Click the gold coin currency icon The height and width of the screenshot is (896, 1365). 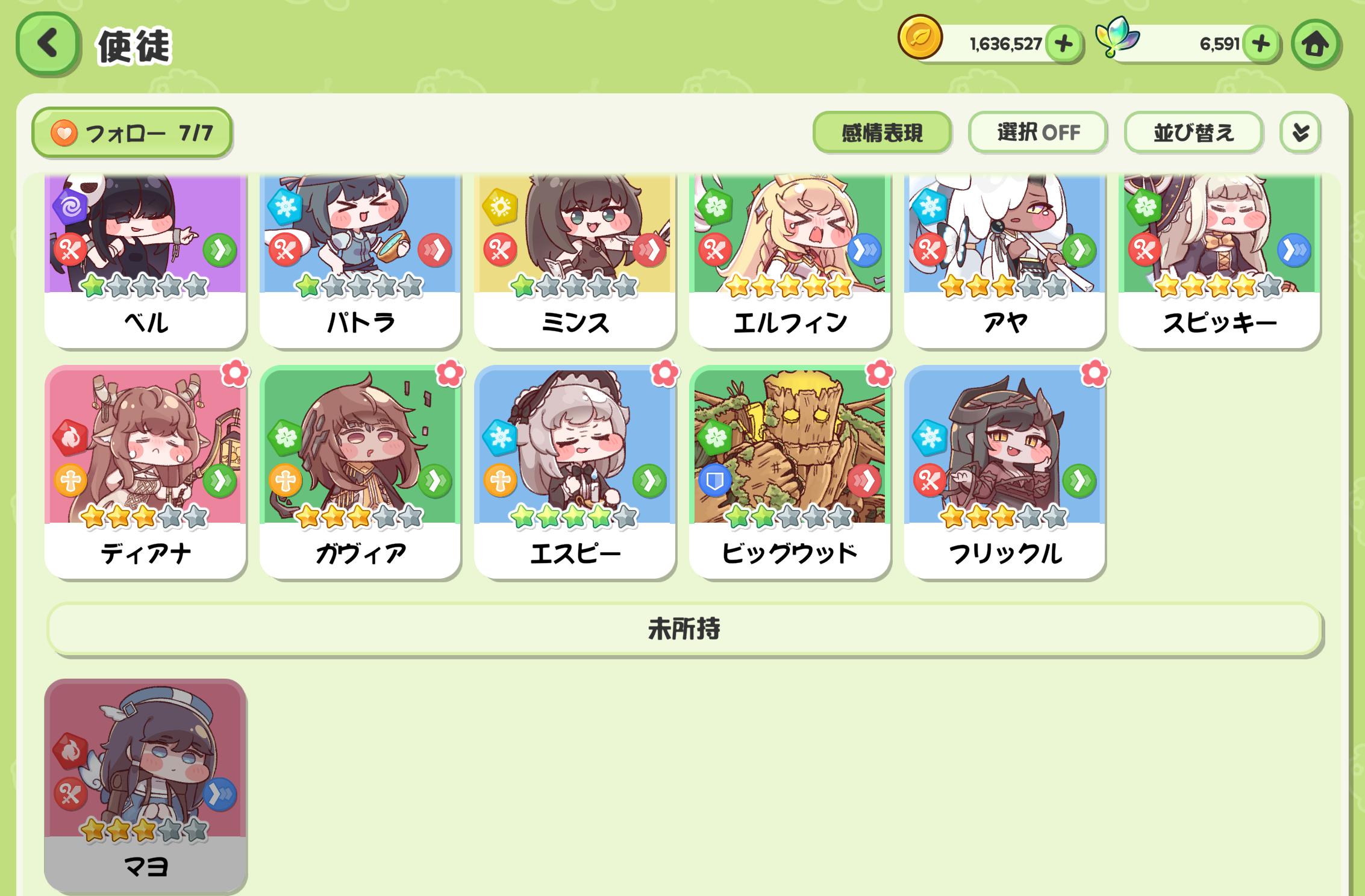point(920,37)
